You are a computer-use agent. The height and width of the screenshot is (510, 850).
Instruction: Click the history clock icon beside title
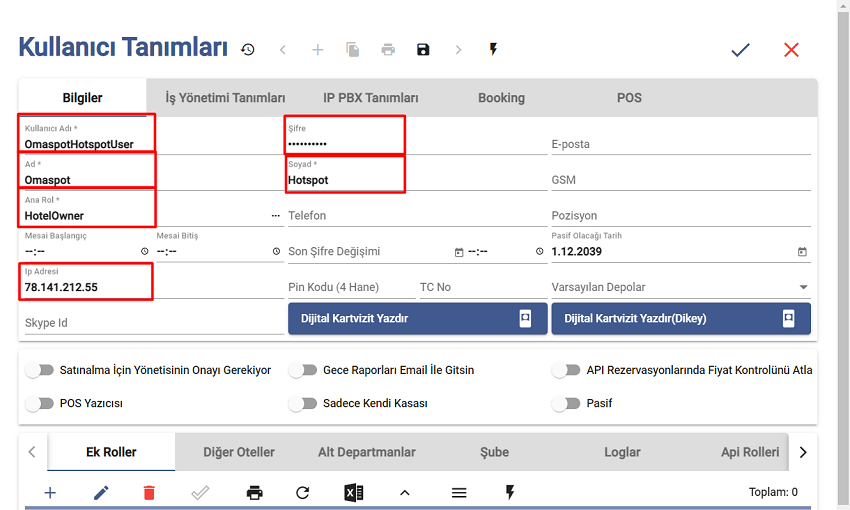pyautogui.click(x=247, y=49)
